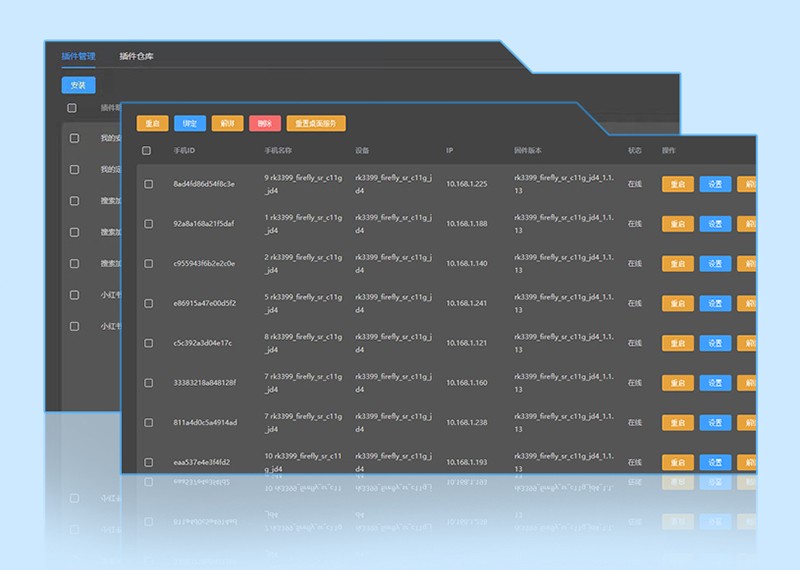Click 设置 in the row with IP 10.168.1.160
Screen dimensions: 800x570
[715, 383]
